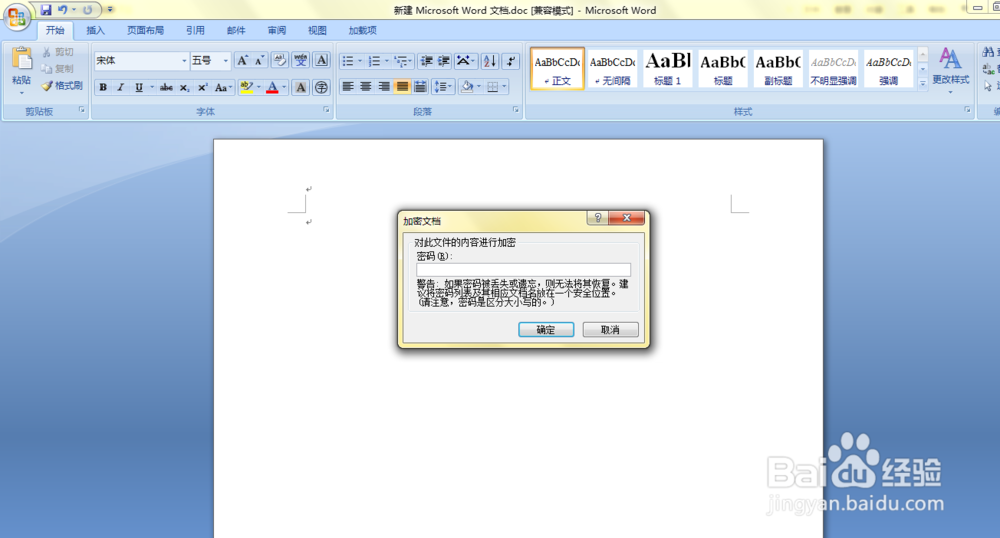Close the 加密文档 dialog
Image resolution: width=1000 pixels, height=538 pixels.
point(627,218)
